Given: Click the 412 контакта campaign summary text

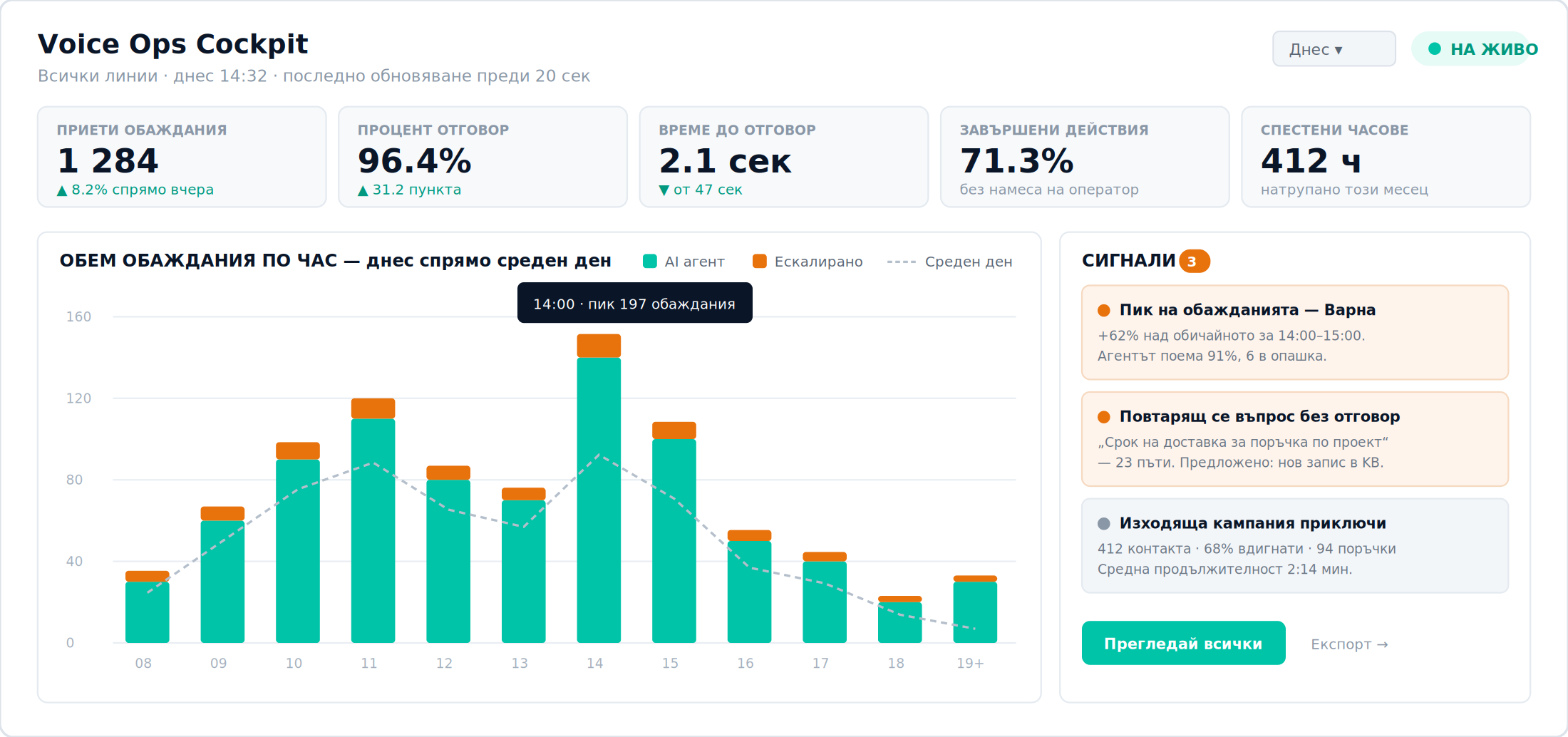Looking at the screenshot, I should 1247,549.
